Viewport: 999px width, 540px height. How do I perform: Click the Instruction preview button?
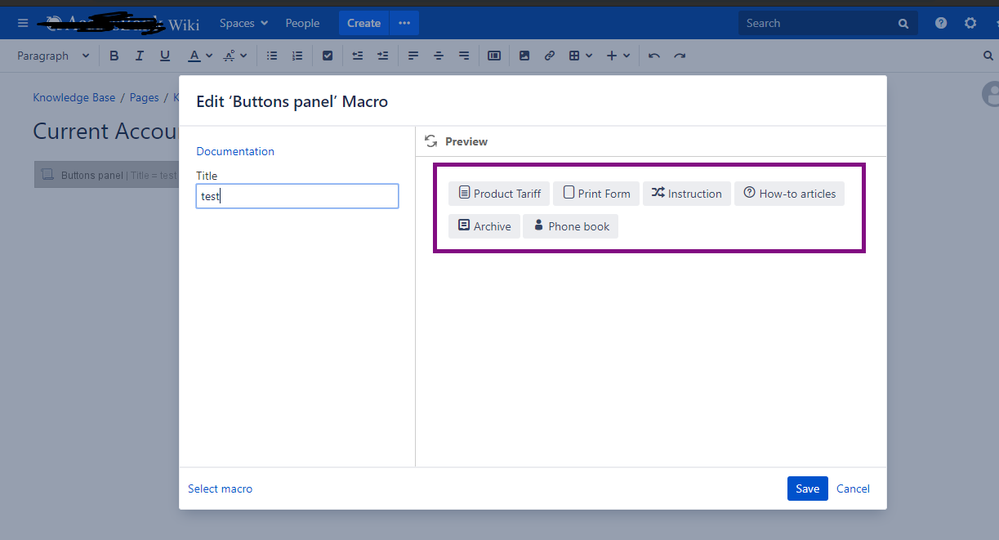687,194
